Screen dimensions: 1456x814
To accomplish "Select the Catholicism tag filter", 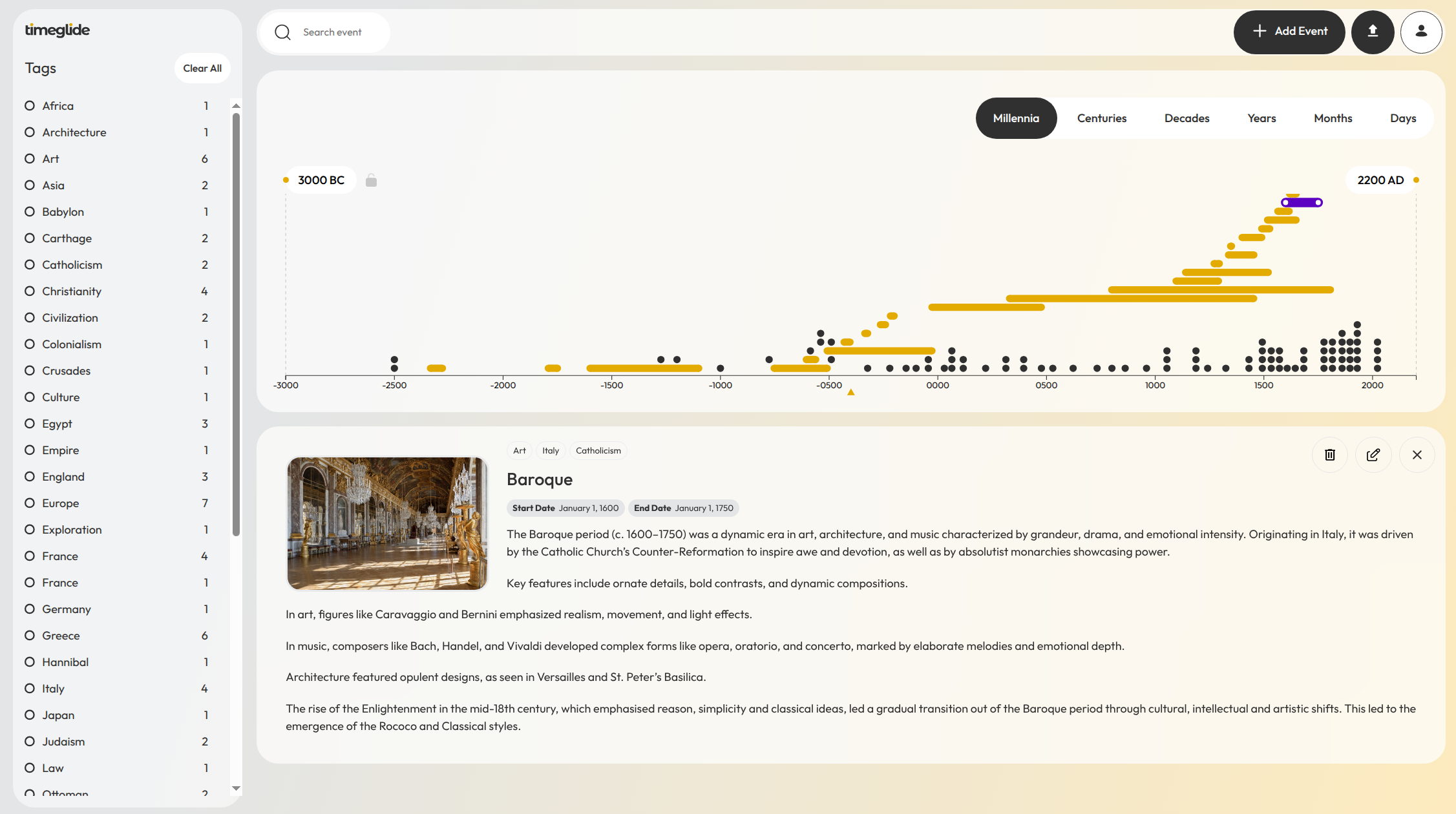I will [x=30, y=264].
